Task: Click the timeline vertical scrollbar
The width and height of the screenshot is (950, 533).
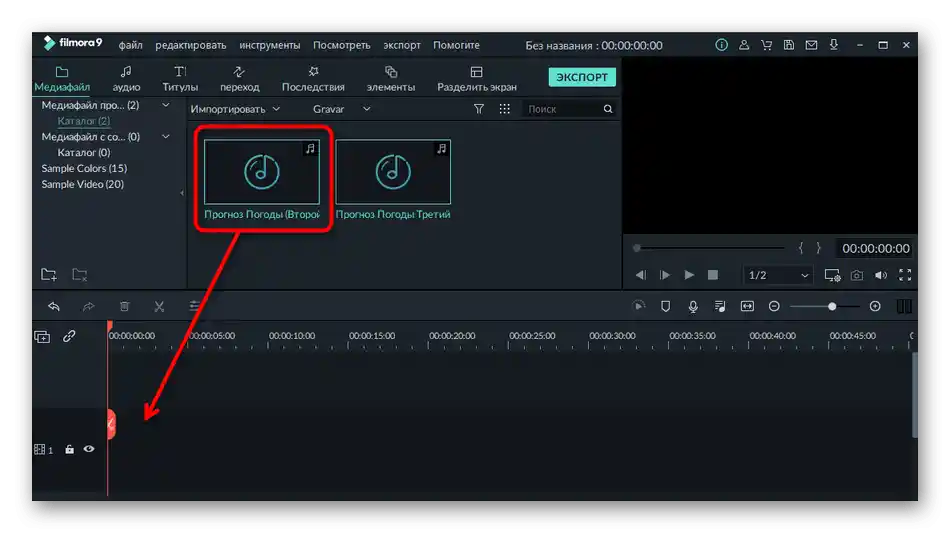Action: [x=914, y=395]
